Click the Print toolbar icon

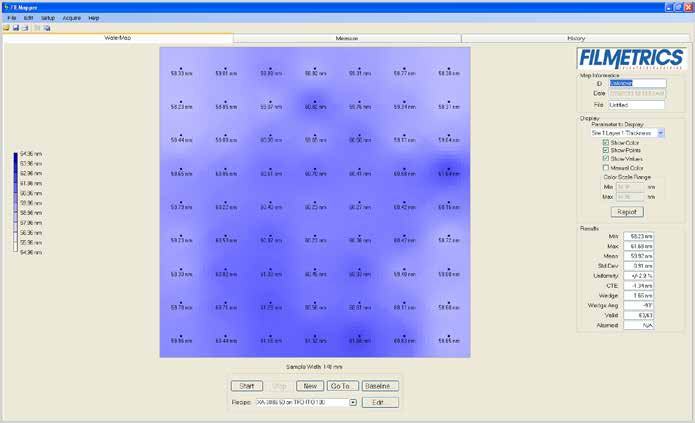[25, 28]
